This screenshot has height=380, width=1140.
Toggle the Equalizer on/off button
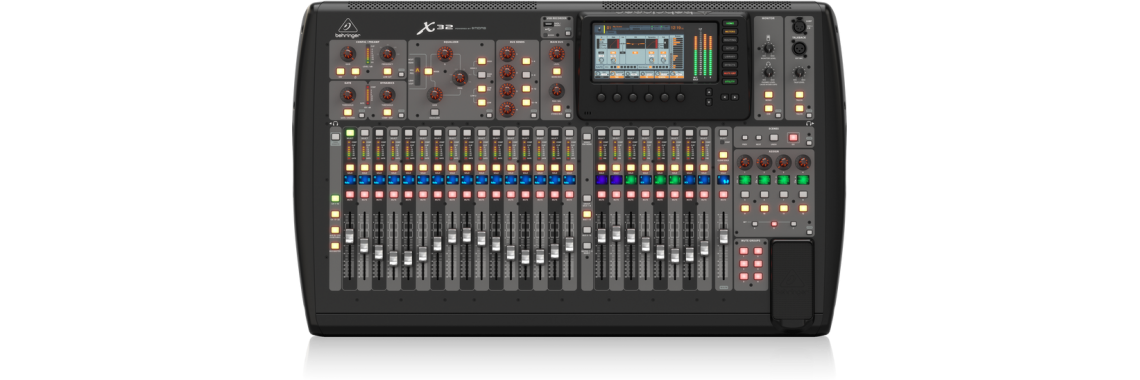coord(435,112)
